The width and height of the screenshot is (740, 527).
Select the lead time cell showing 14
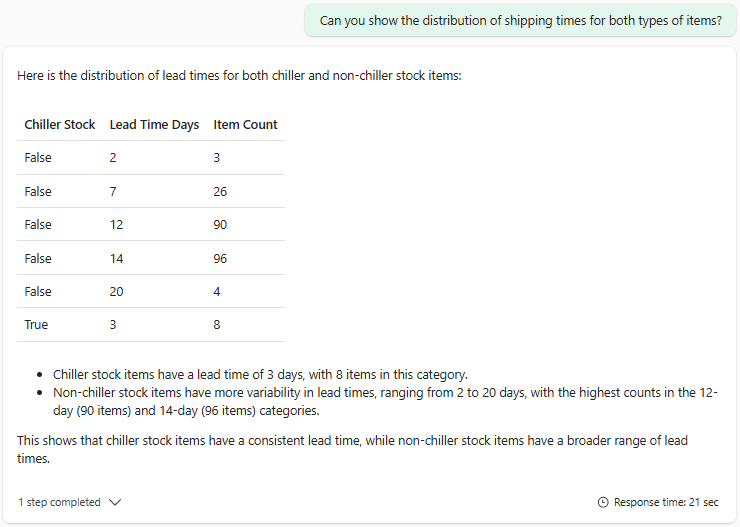[x=117, y=258]
